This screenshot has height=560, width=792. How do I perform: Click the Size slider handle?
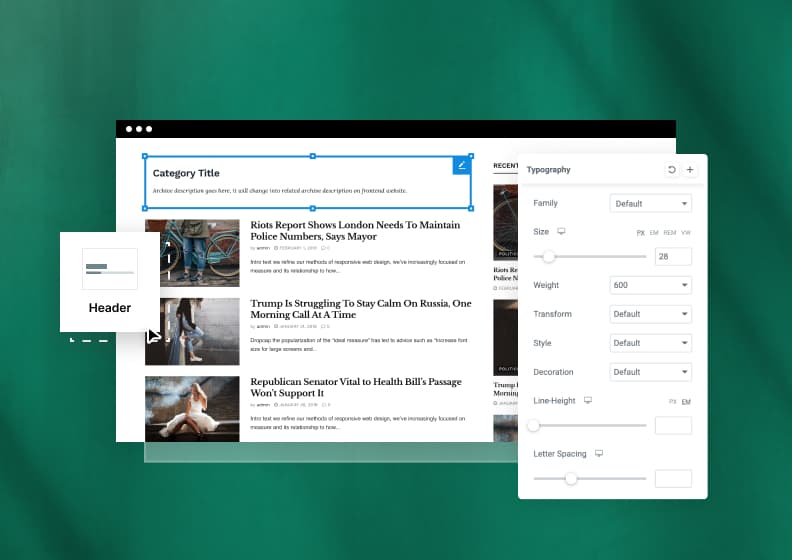click(x=549, y=257)
